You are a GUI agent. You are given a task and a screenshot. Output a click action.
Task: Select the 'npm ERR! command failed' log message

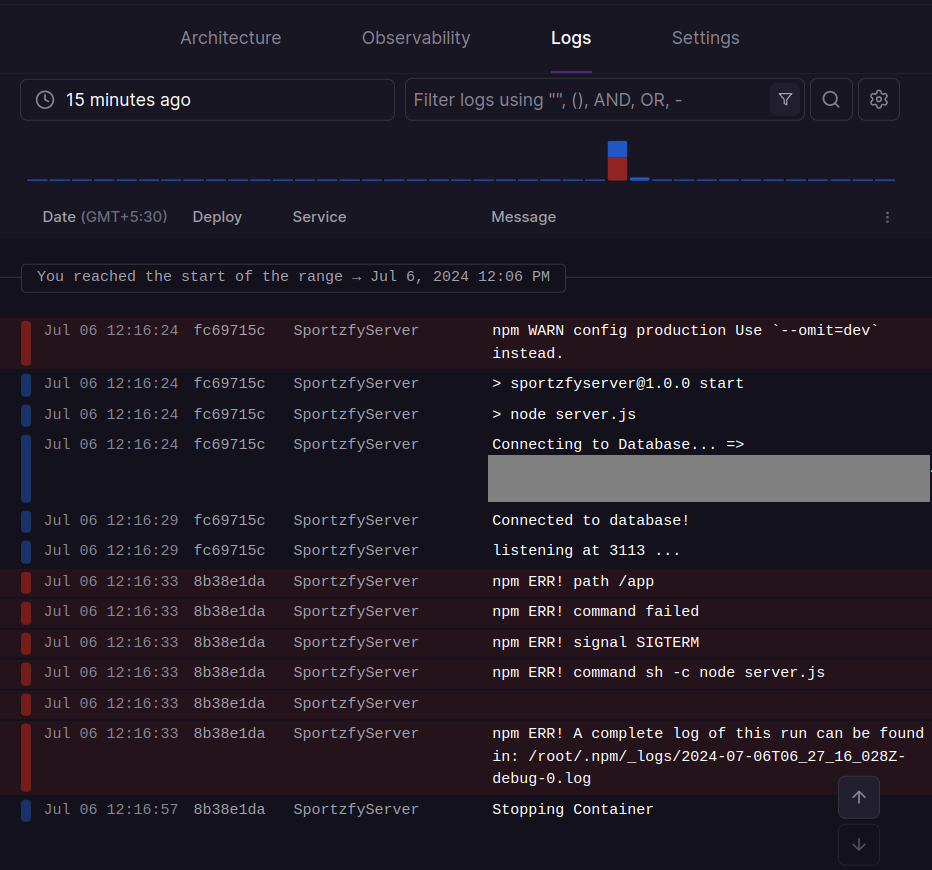point(596,611)
